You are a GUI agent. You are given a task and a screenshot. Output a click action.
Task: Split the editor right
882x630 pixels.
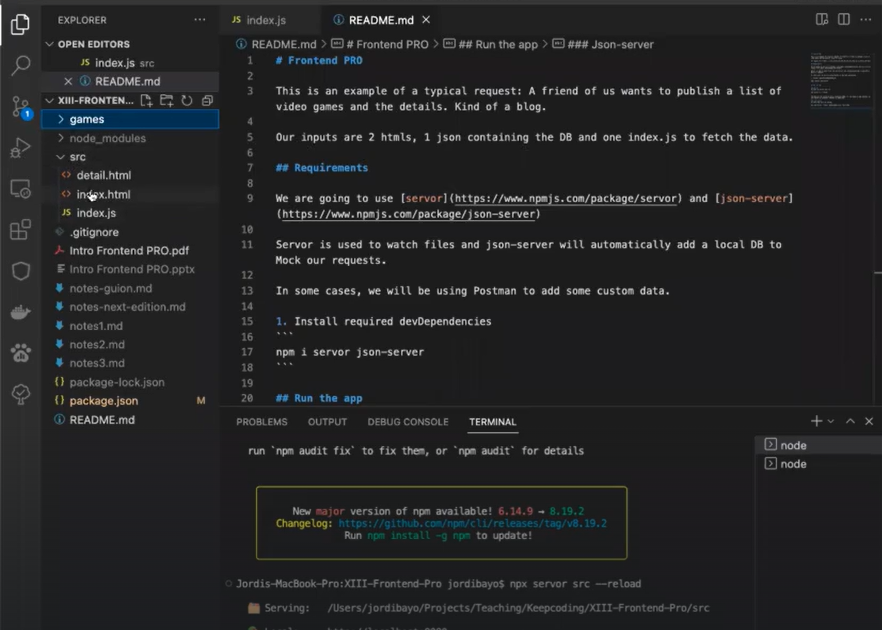pos(844,20)
